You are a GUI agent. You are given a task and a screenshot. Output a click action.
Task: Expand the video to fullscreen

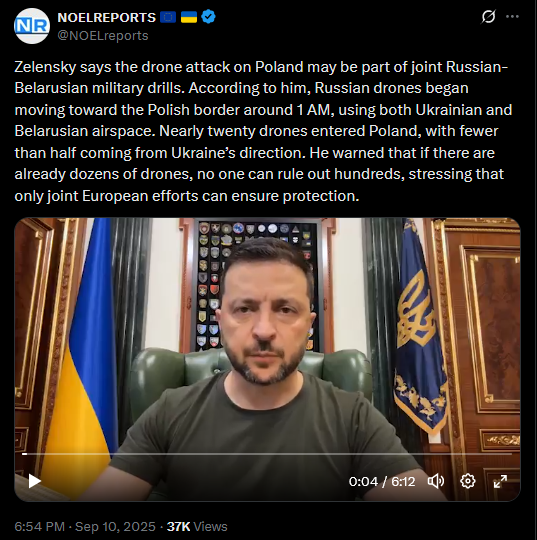(500, 481)
